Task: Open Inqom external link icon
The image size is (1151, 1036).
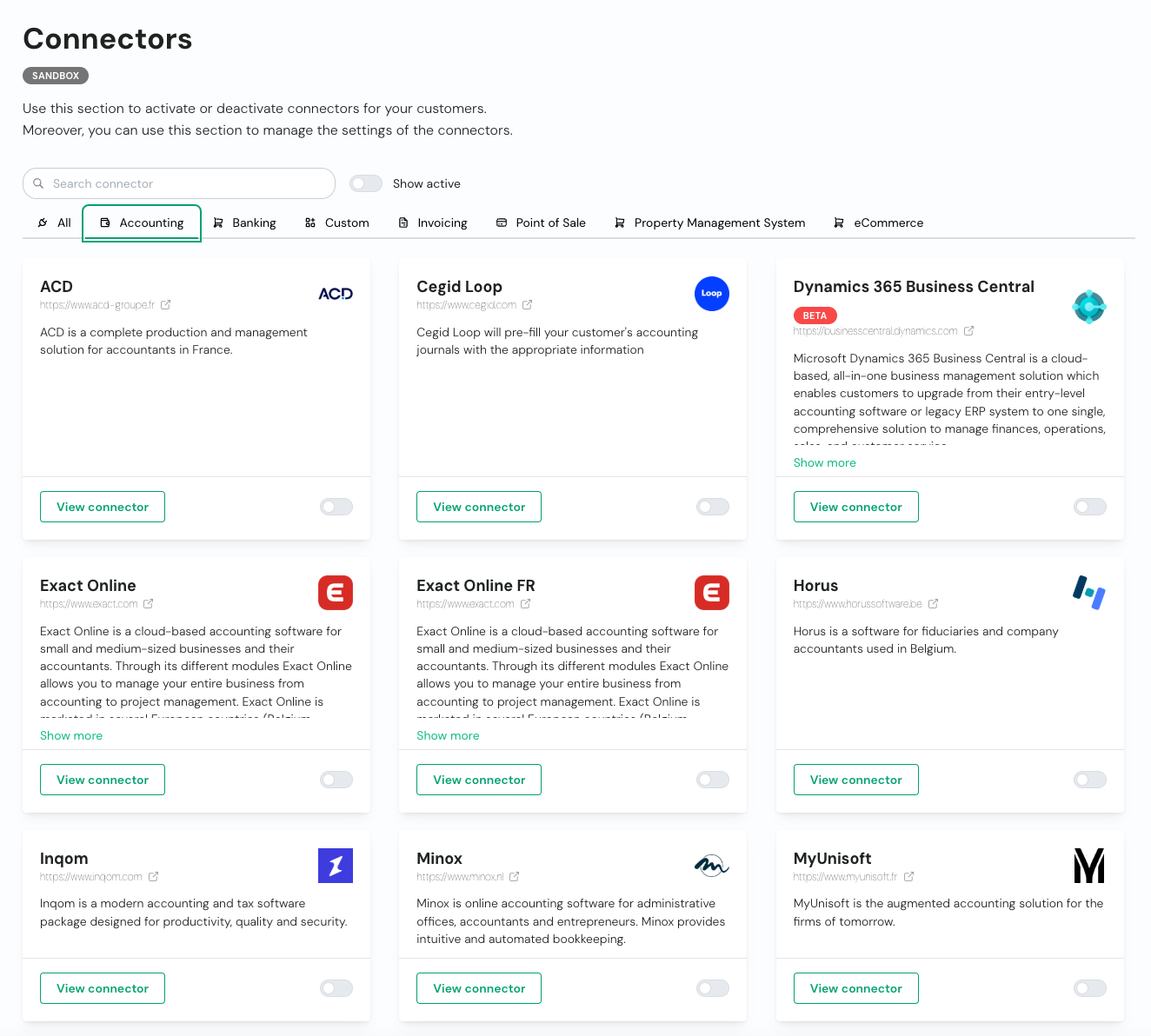Action: pyautogui.click(x=153, y=877)
